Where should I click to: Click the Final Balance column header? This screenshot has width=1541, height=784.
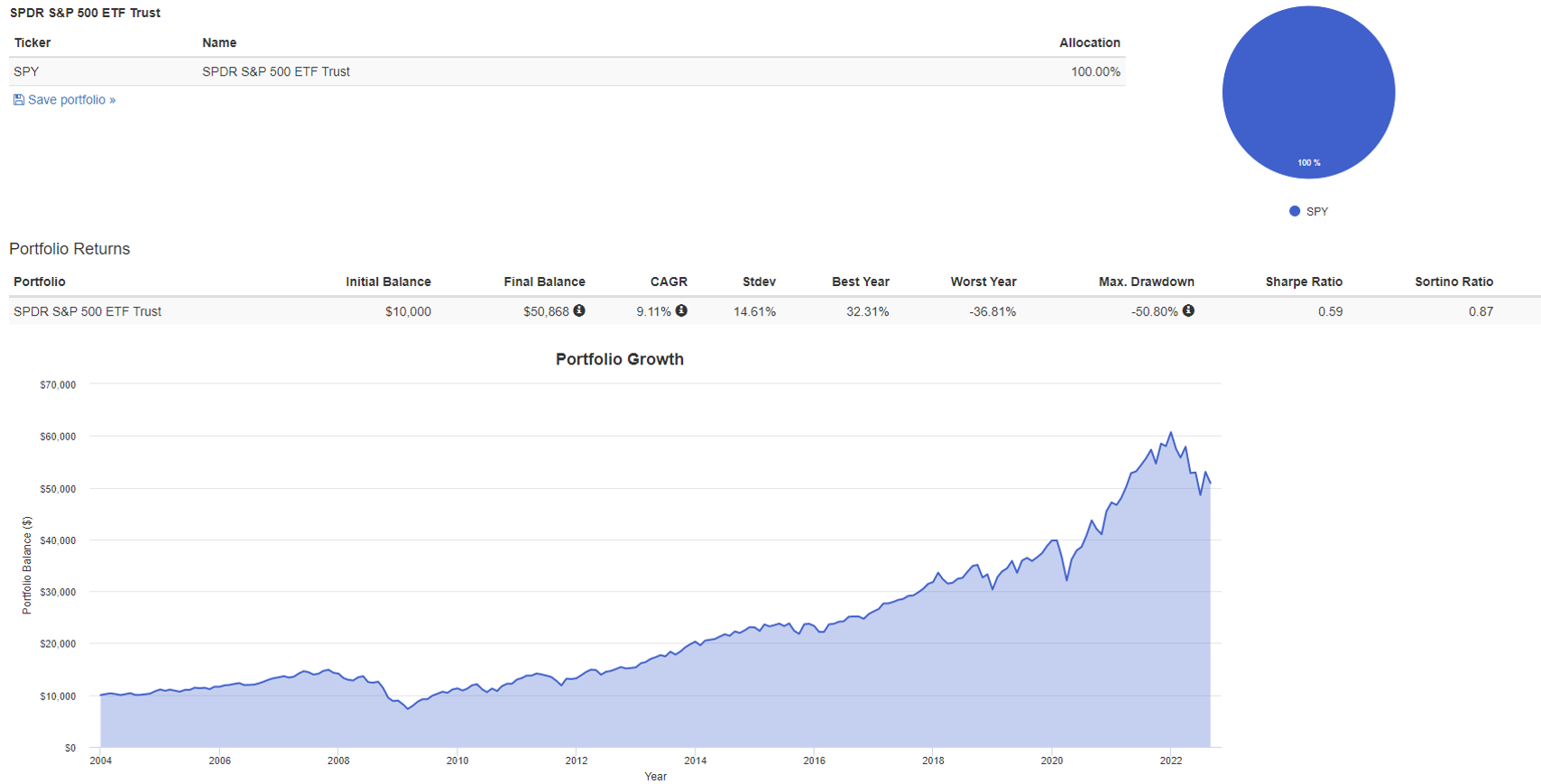[x=544, y=281]
